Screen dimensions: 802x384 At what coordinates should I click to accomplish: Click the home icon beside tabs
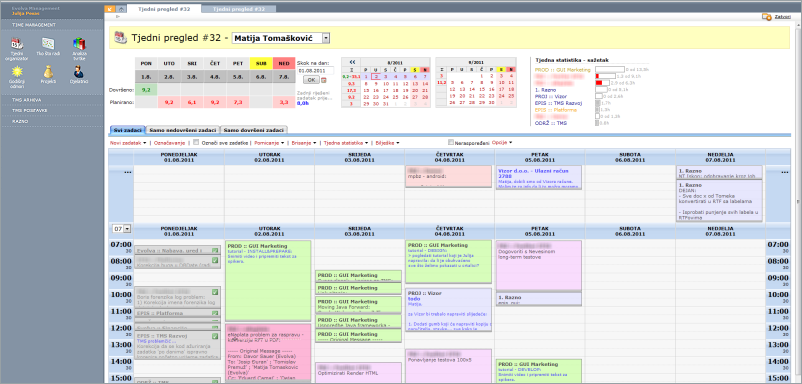pyautogui.click(x=121, y=9)
